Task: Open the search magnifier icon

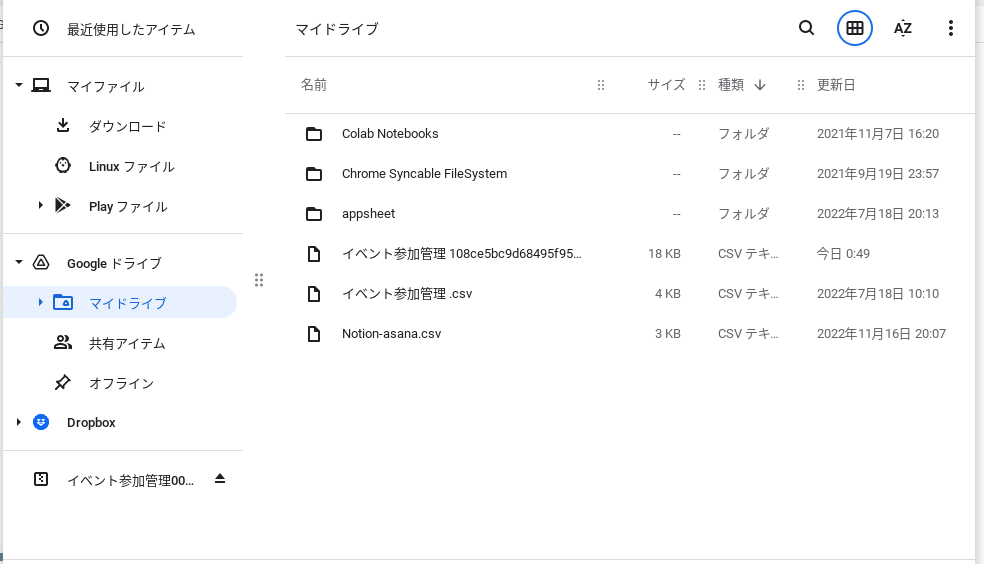Action: (x=806, y=28)
